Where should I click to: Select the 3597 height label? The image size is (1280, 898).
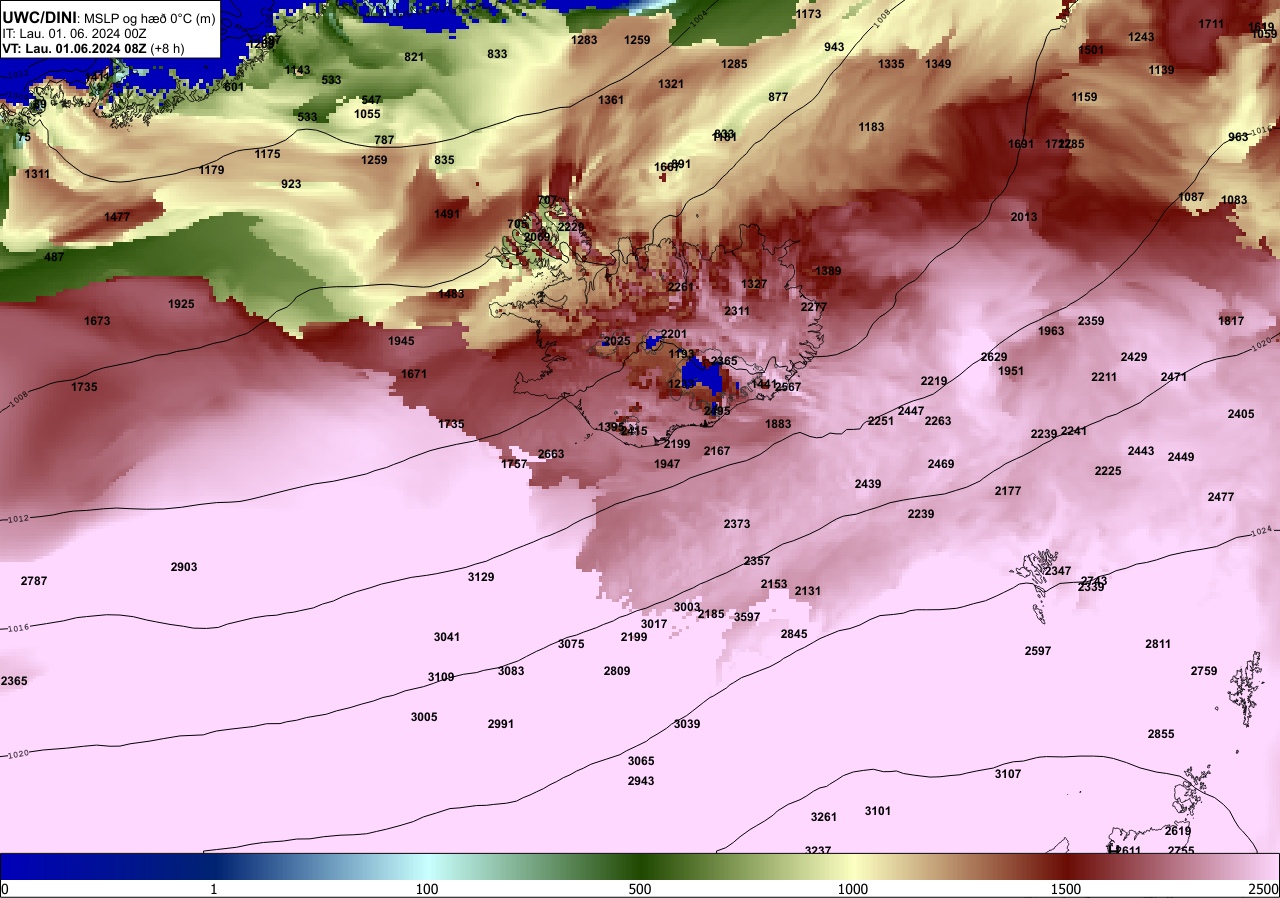747,617
